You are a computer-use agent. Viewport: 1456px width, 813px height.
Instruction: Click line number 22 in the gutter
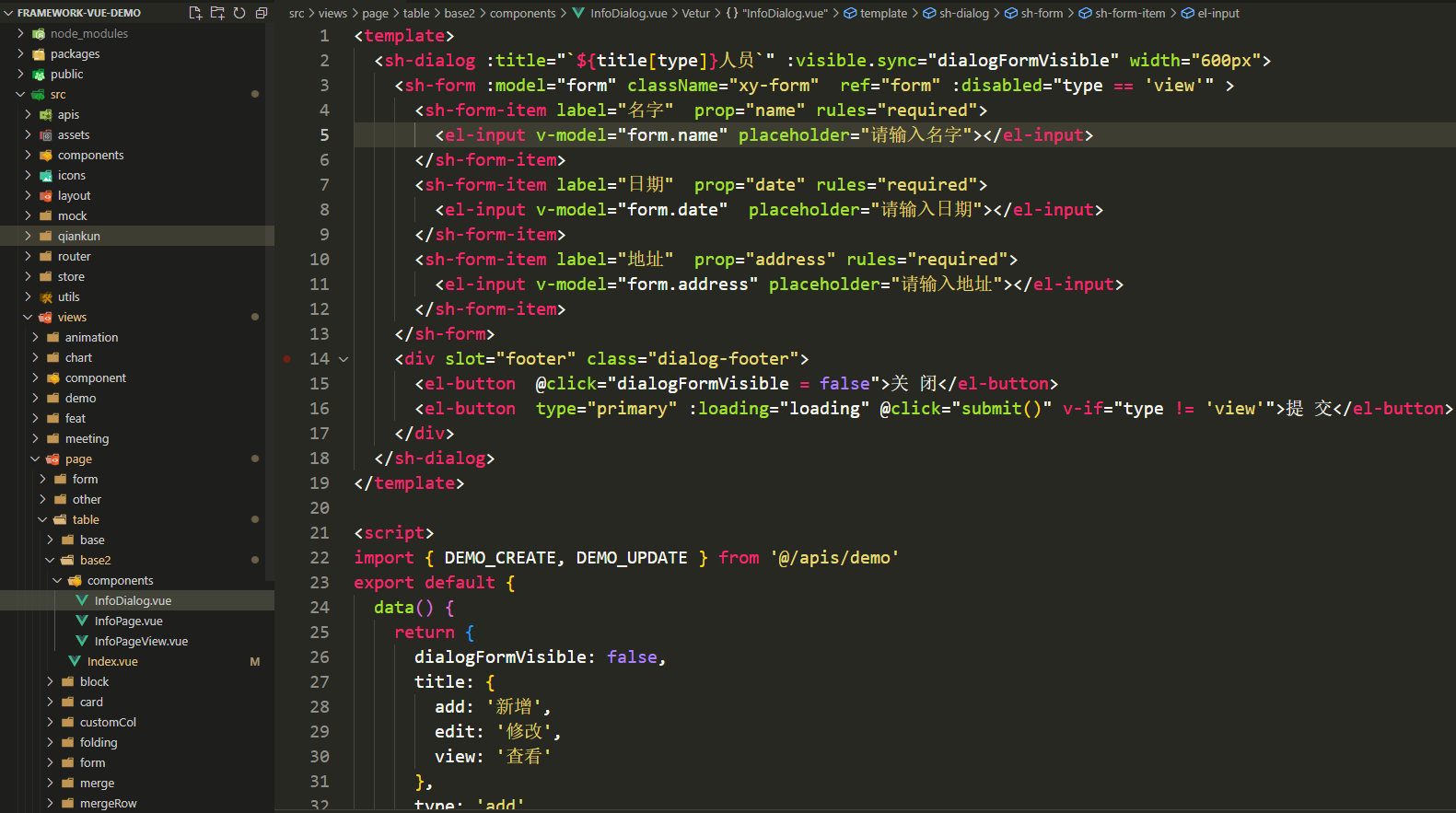(320, 558)
